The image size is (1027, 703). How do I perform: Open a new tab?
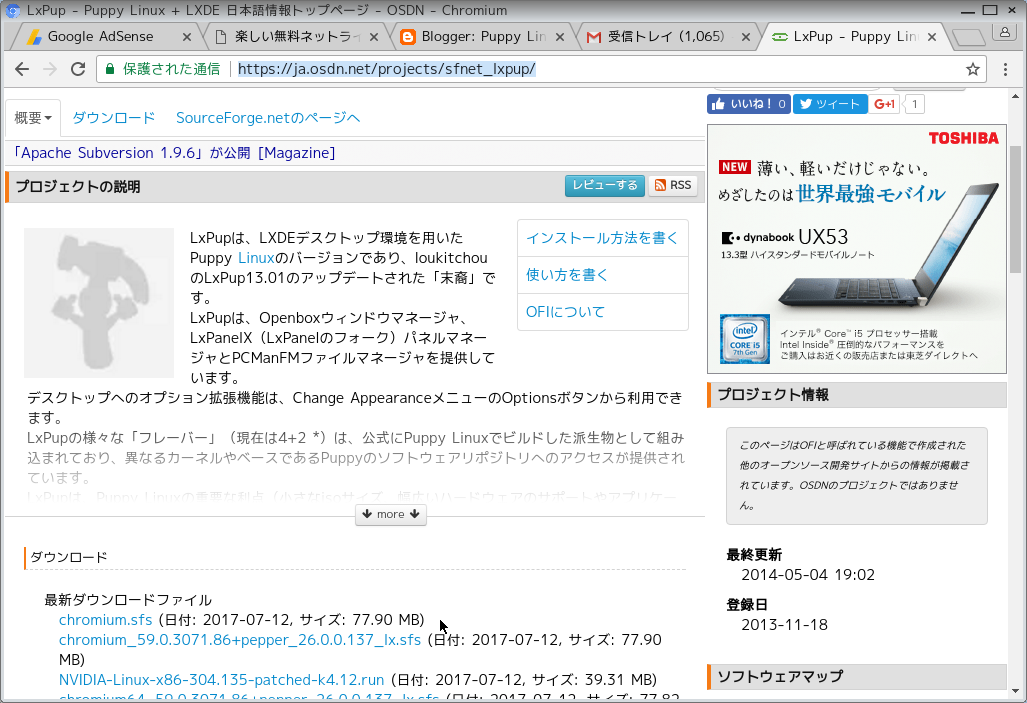[968, 38]
